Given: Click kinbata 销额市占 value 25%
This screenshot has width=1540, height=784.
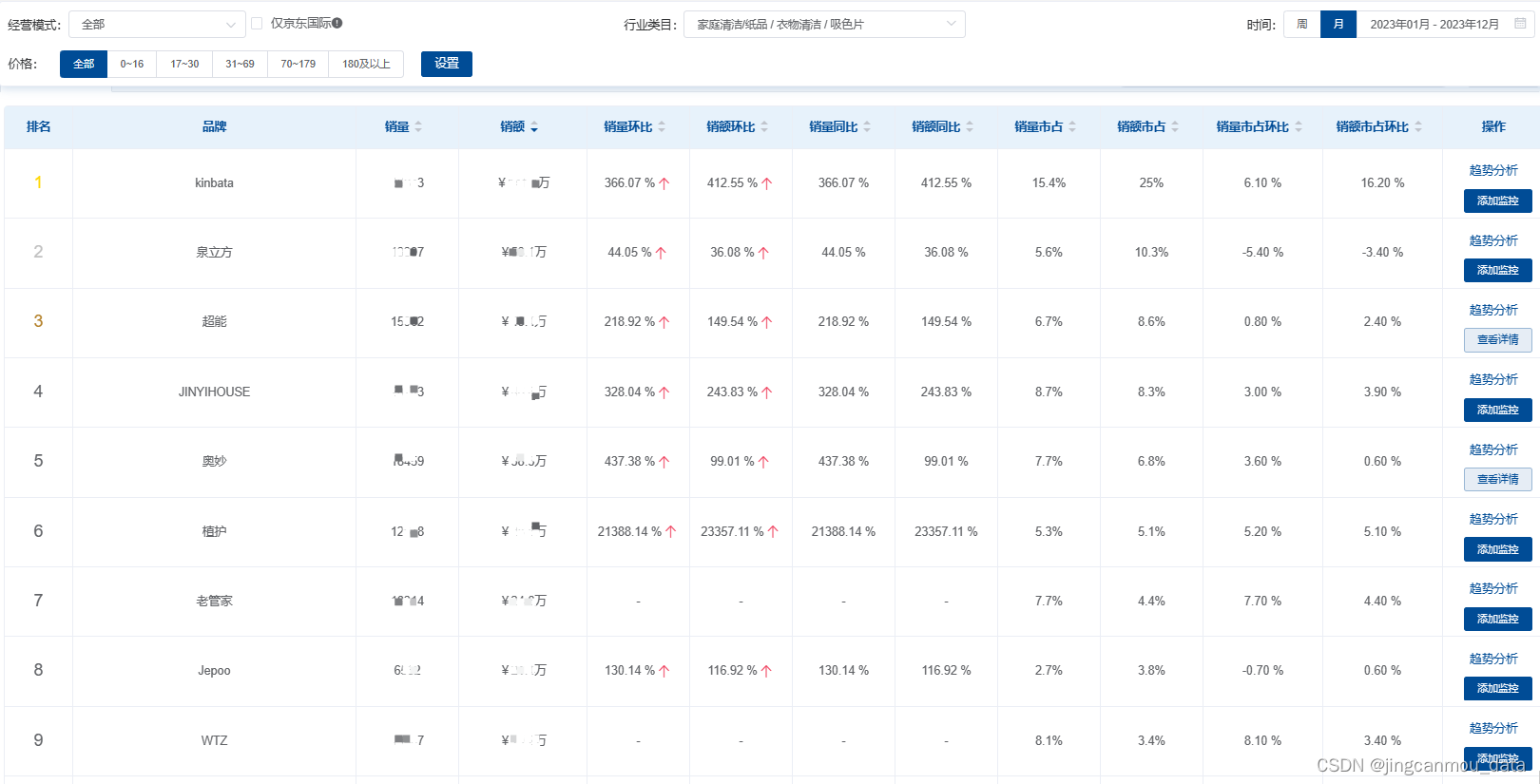Looking at the screenshot, I should (1151, 182).
